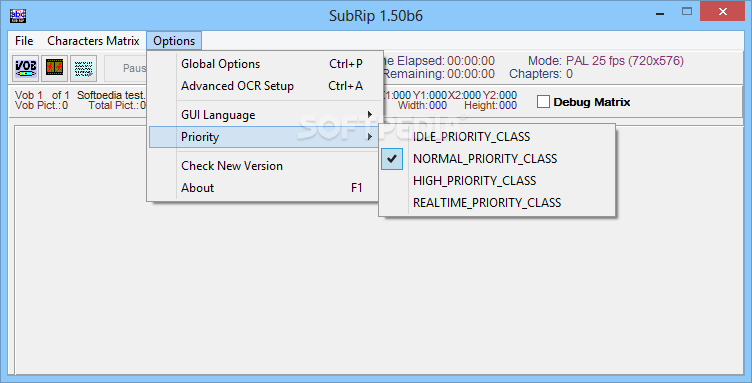This screenshot has width=752, height=383.
Task: Click the Time Elapsed 00:00:00 readout
Action: [439, 61]
